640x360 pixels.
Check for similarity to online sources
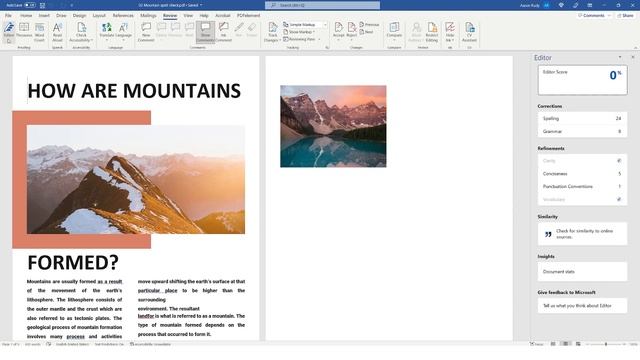click(582, 234)
